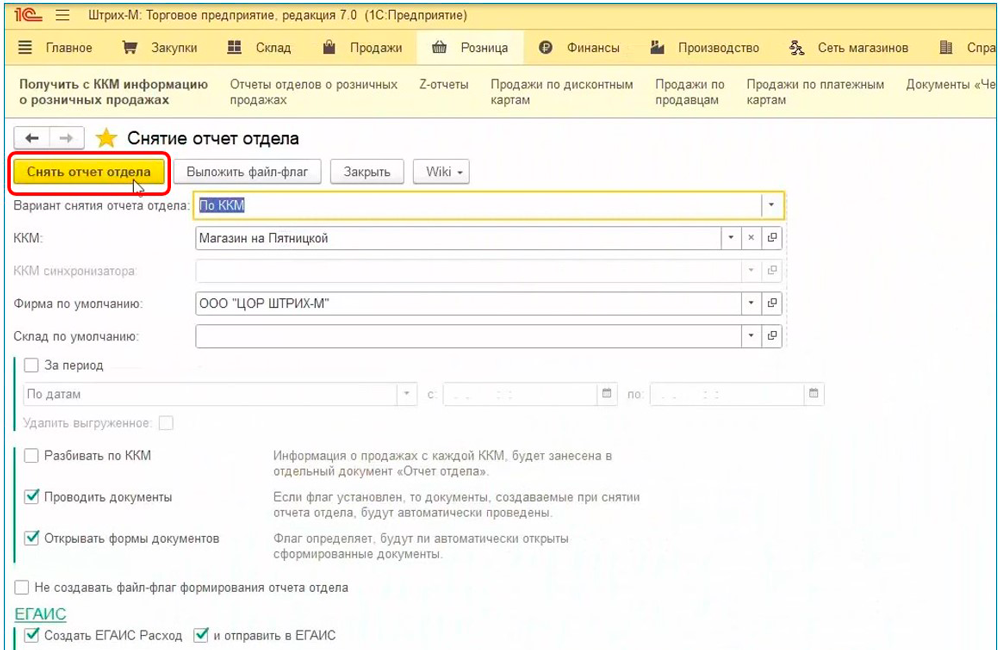Toggle the Разбивать по ККМ checkbox
This screenshot has height=650, width=1000.
(32, 456)
